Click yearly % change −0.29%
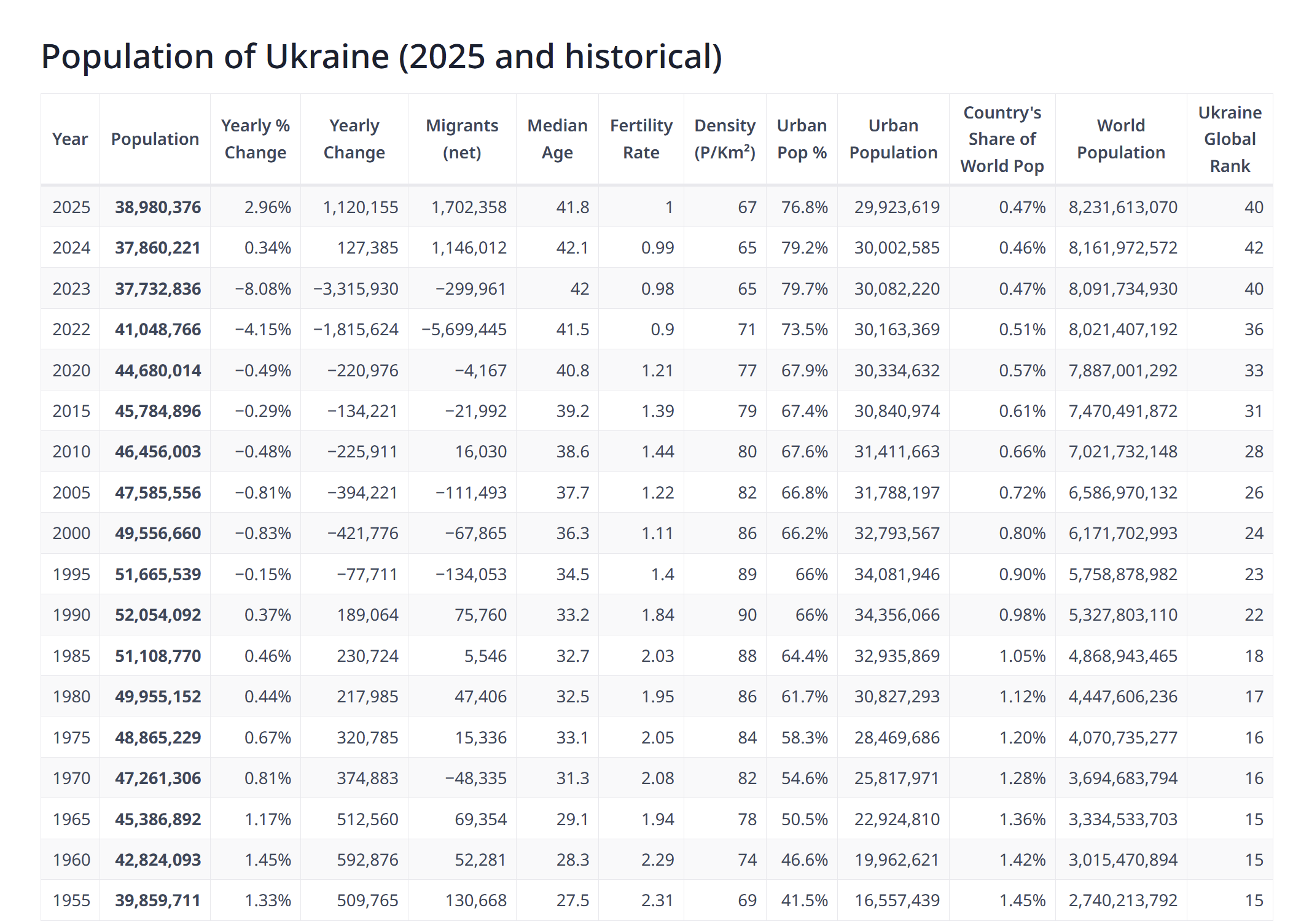 [263, 411]
